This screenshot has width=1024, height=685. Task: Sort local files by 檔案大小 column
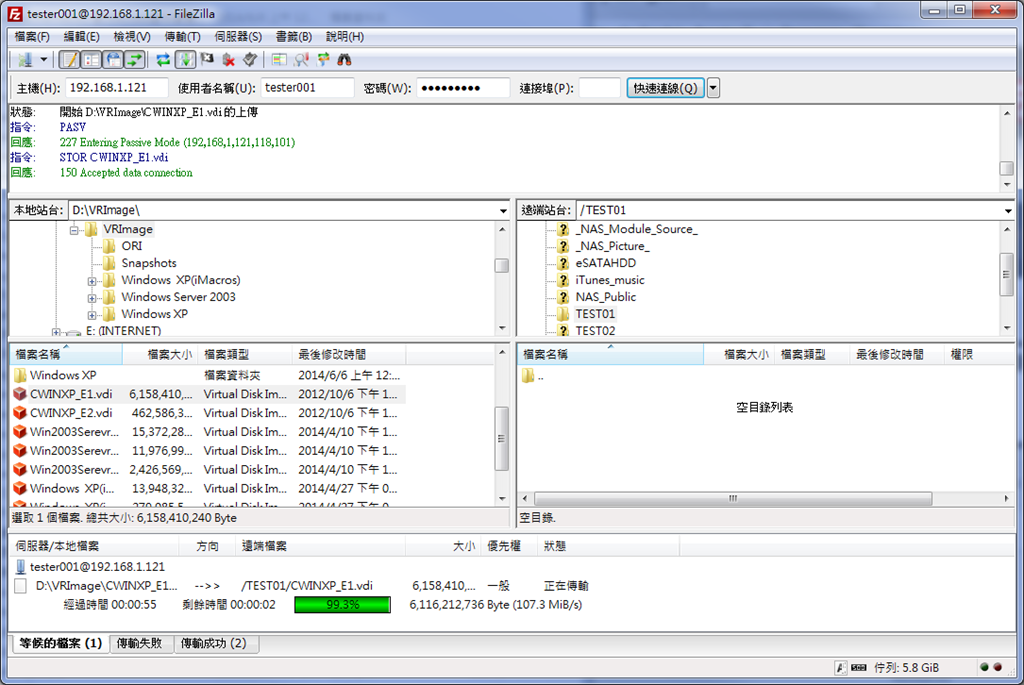point(159,355)
